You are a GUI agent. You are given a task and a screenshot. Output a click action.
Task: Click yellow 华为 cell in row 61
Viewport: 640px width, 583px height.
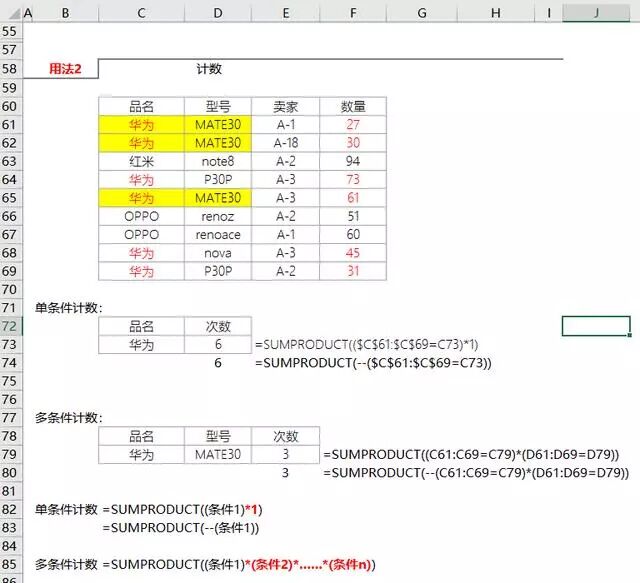pyautogui.click(x=141, y=125)
